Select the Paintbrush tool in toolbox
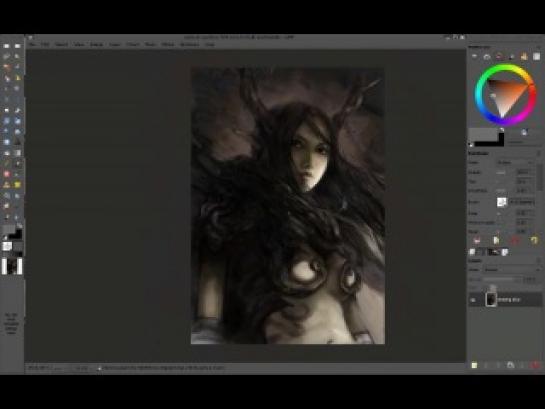This screenshot has height=409, width=545. coord(17,163)
